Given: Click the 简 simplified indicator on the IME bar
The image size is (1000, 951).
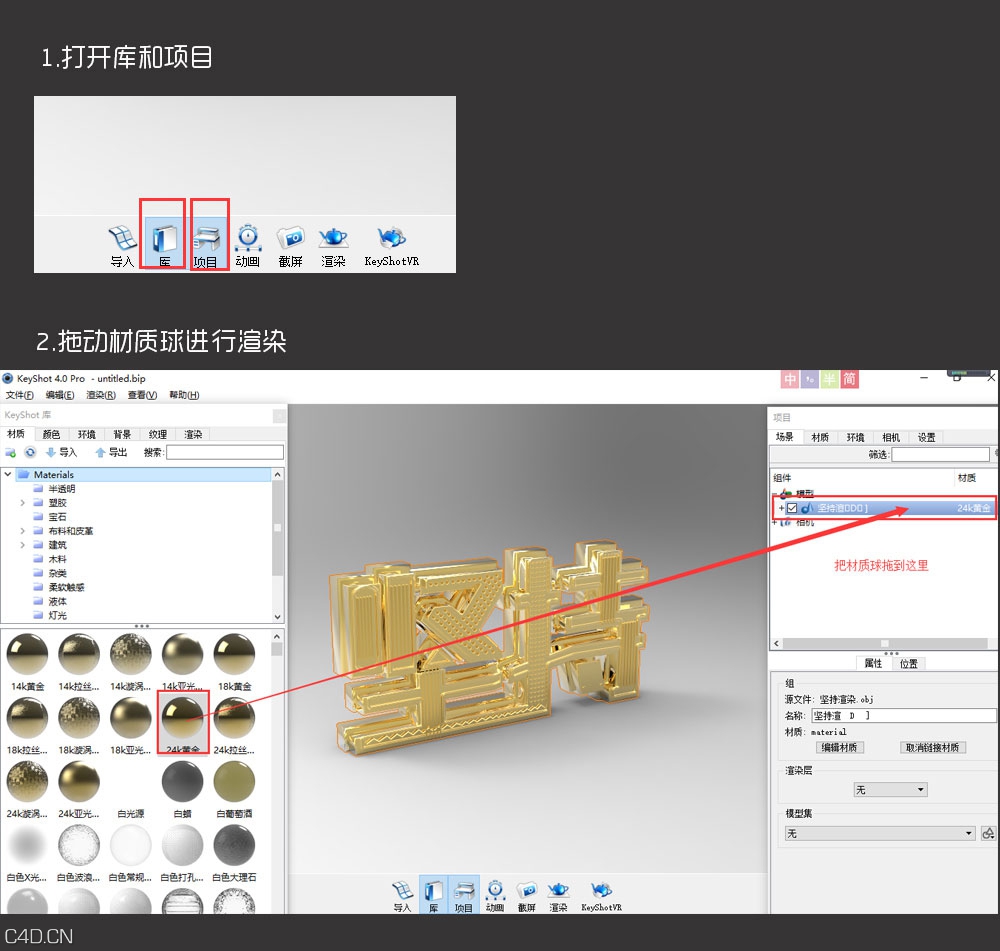Looking at the screenshot, I should [849, 380].
